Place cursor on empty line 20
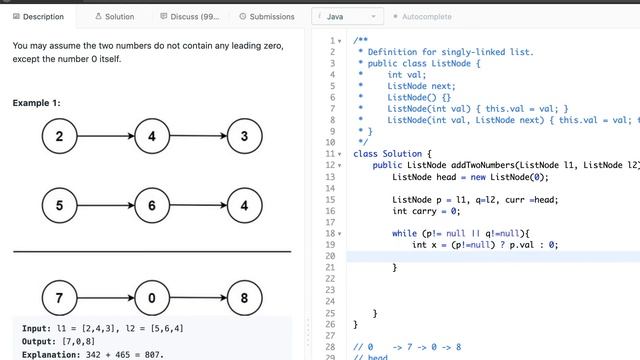The height and width of the screenshot is (360, 640). (x=493, y=256)
